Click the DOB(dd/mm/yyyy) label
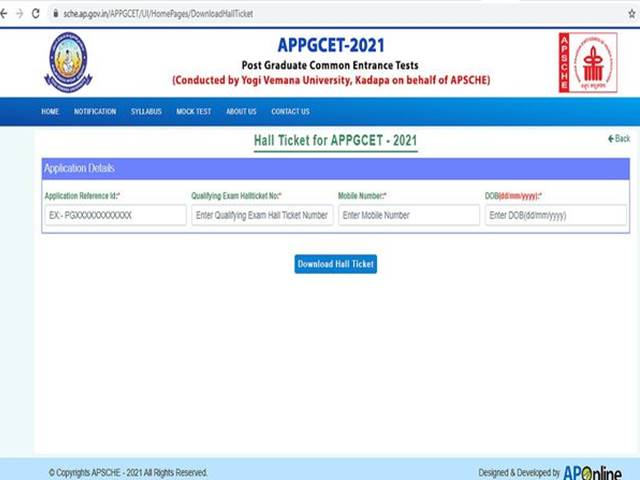 [x=513, y=196]
